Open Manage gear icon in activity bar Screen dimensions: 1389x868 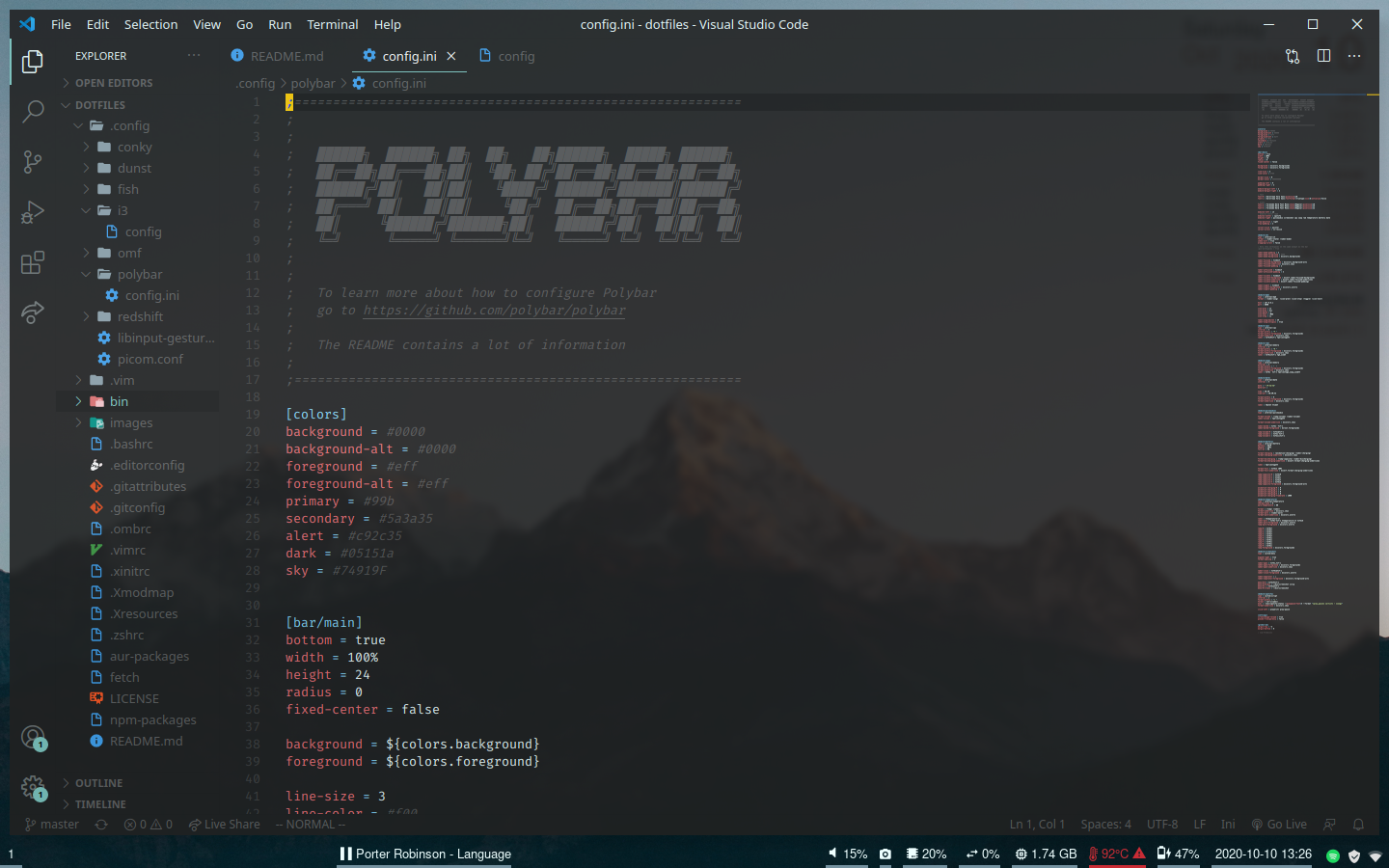(x=33, y=788)
